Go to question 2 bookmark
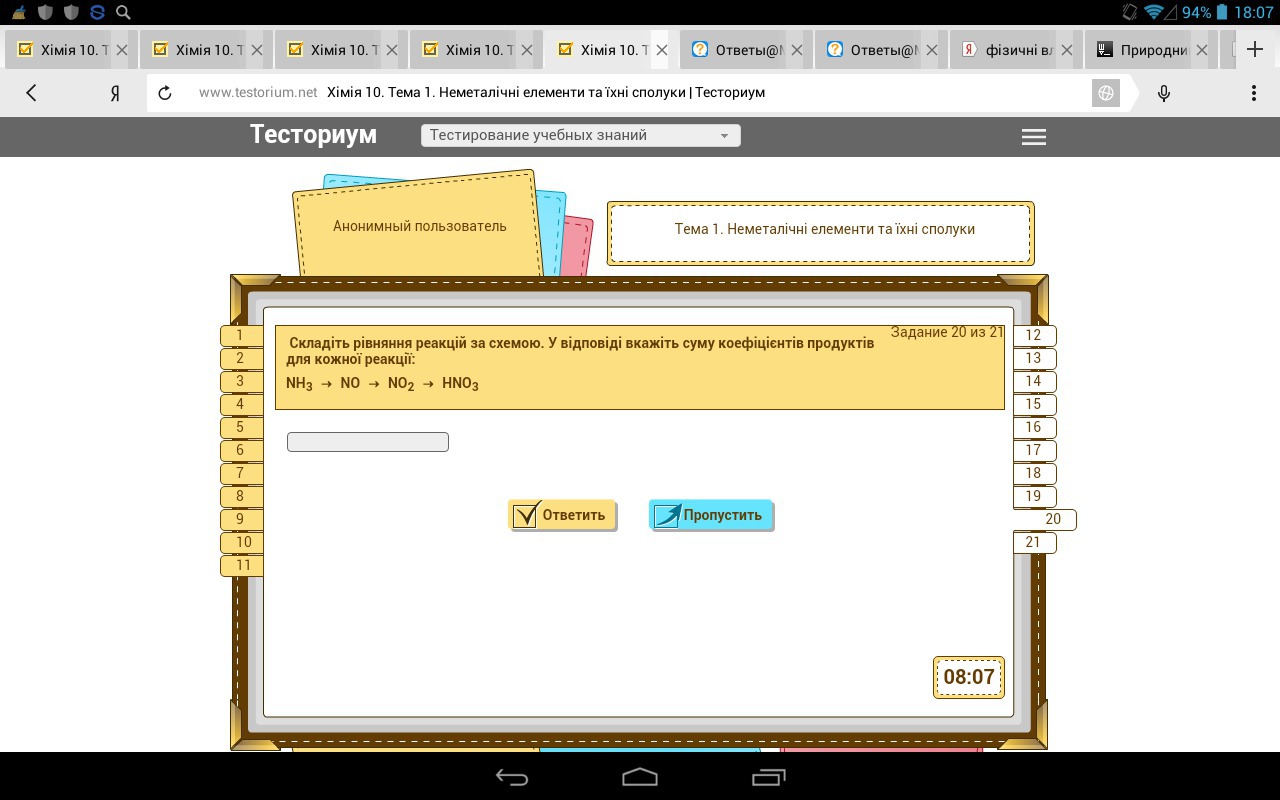Image resolution: width=1280 pixels, height=800 pixels. pyautogui.click(x=240, y=358)
